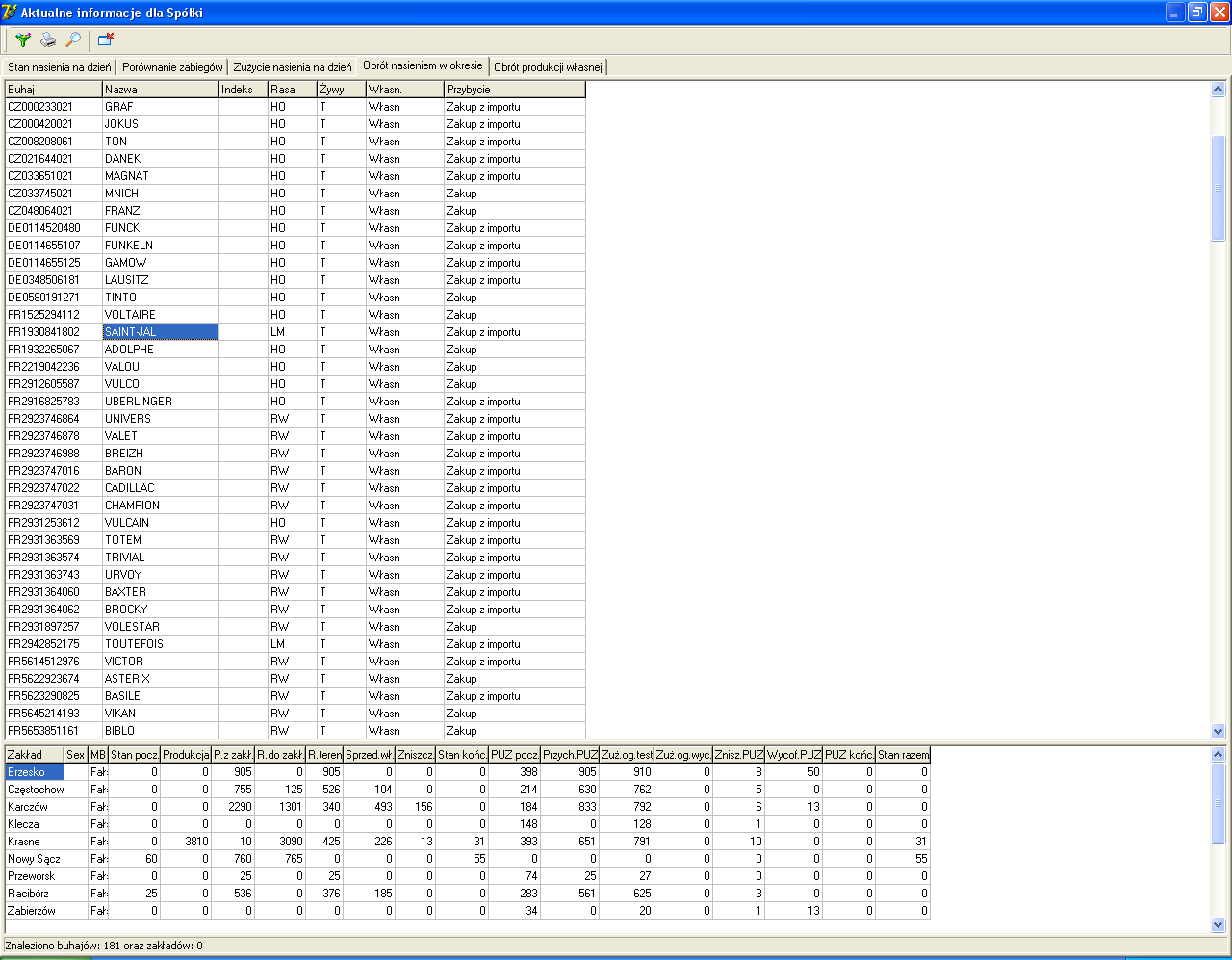Select the bull named VOLTAIRE
This screenshot has height=960, width=1232.
161,315
